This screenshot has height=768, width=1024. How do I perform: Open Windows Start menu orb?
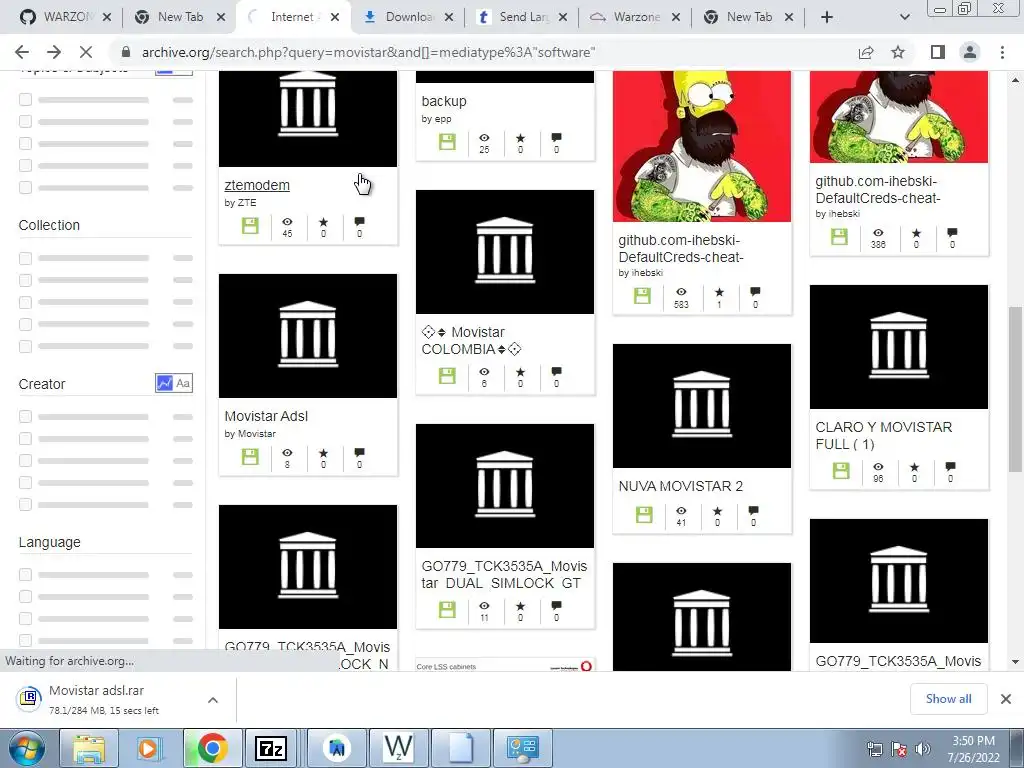point(26,748)
